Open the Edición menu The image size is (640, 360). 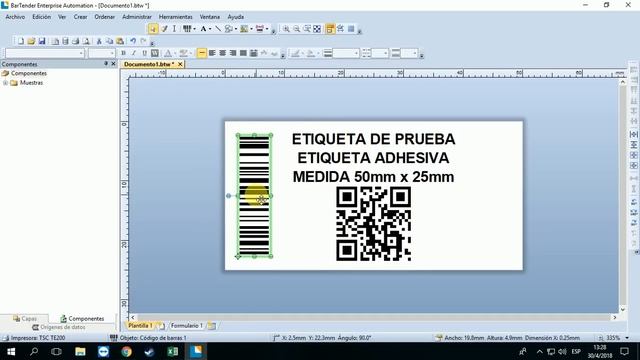[42, 17]
